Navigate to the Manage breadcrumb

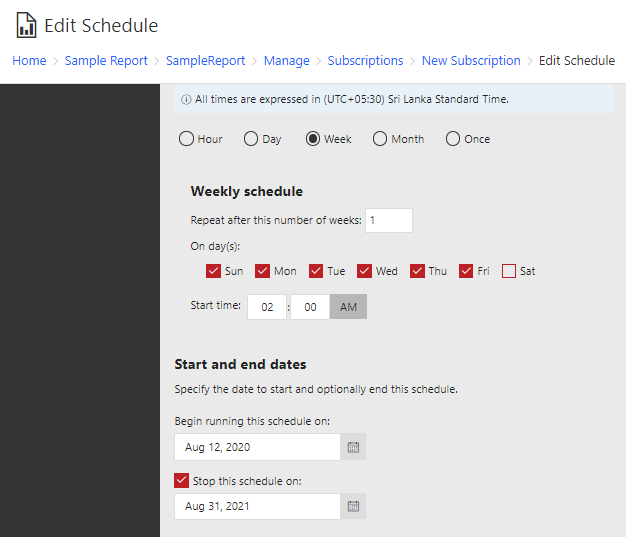click(287, 61)
